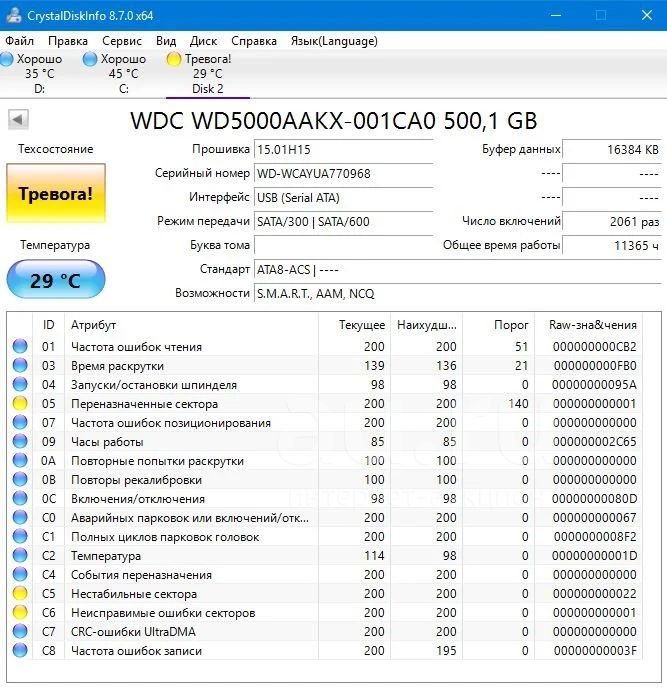Select row Нестабильные сектора
The width and height of the screenshot is (667, 688).
point(325,593)
